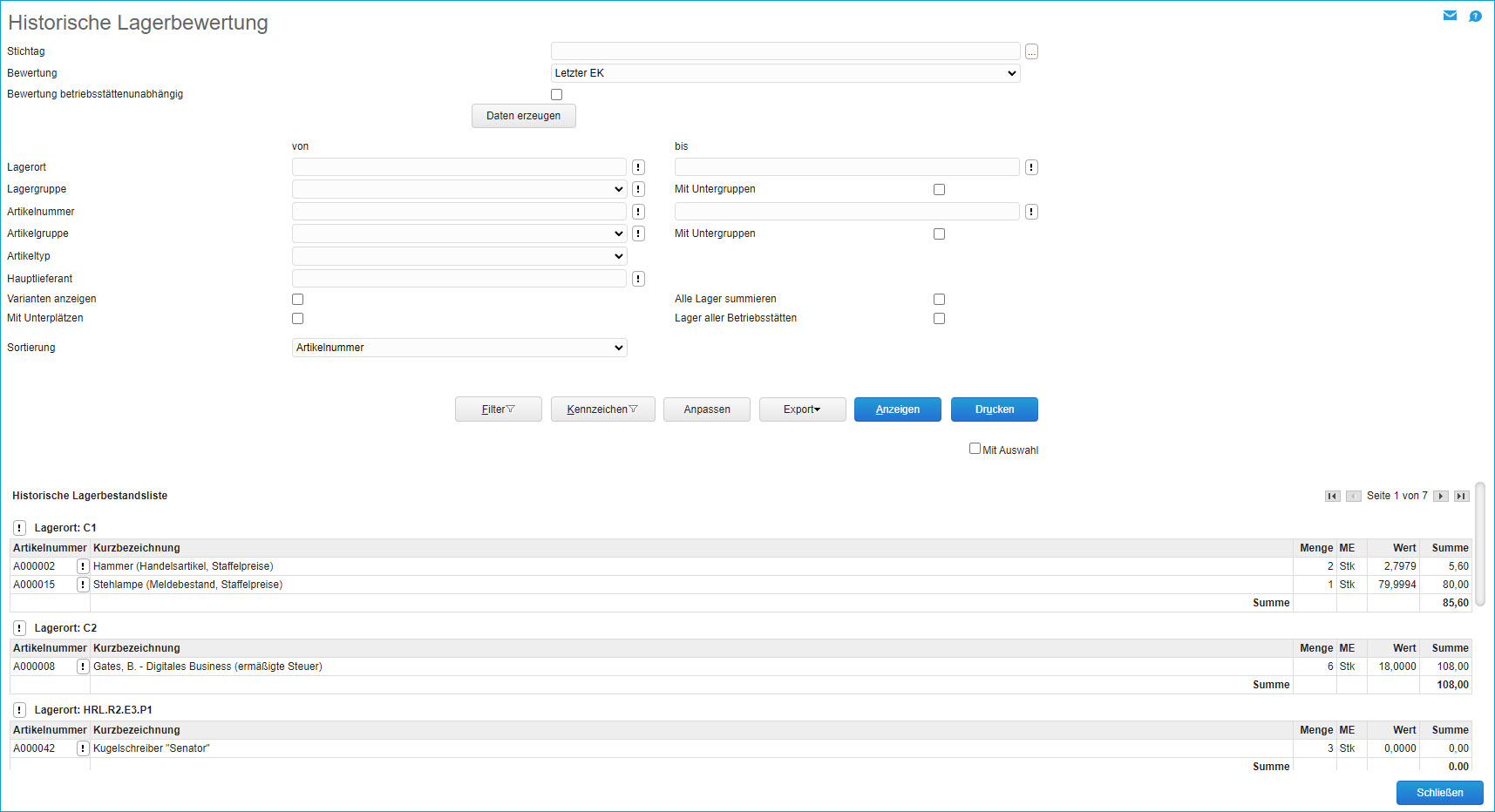The image size is (1495, 812).
Task: Click the Schließen button
Action: point(1440,793)
